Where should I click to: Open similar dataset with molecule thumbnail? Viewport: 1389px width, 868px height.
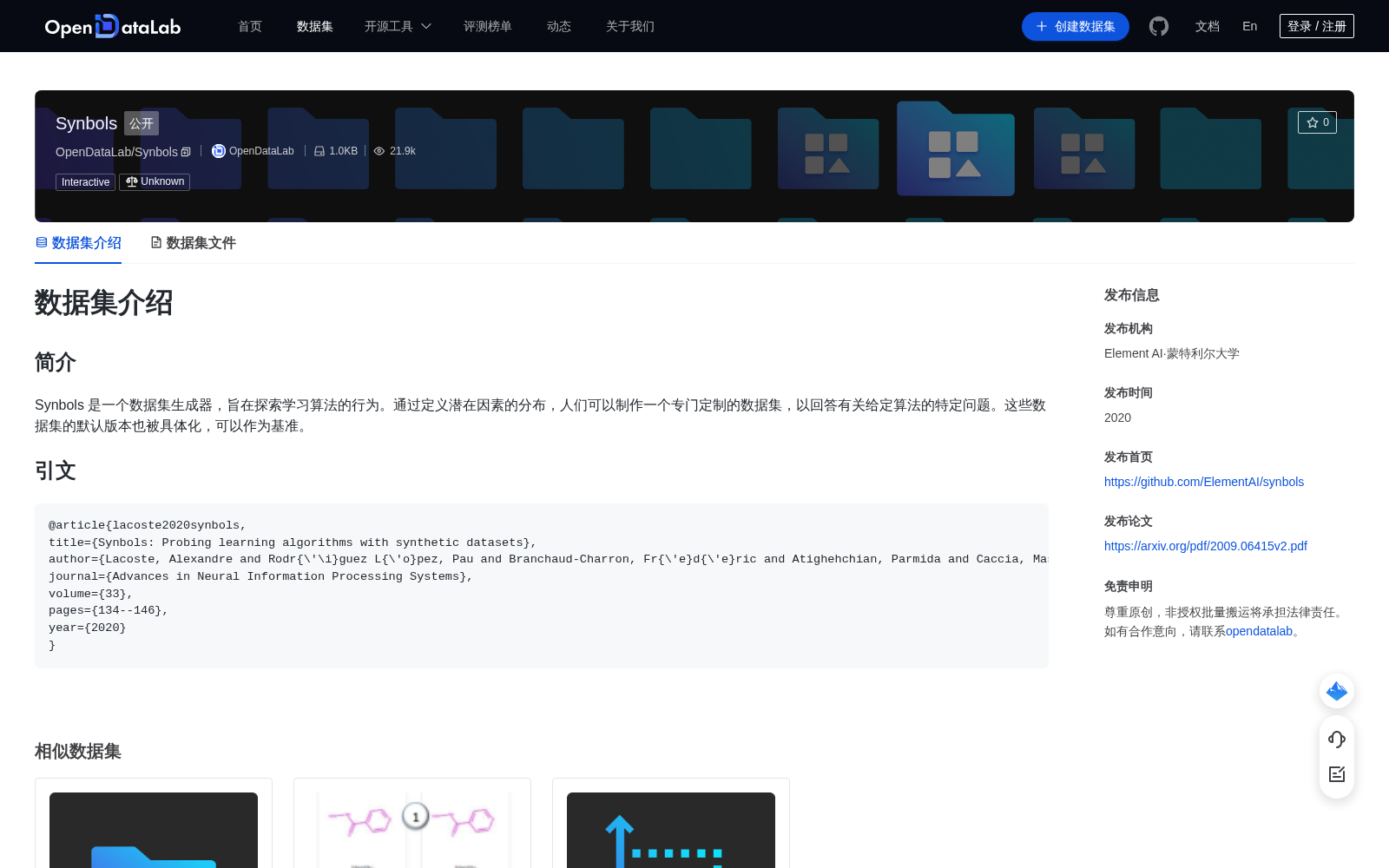point(412,830)
